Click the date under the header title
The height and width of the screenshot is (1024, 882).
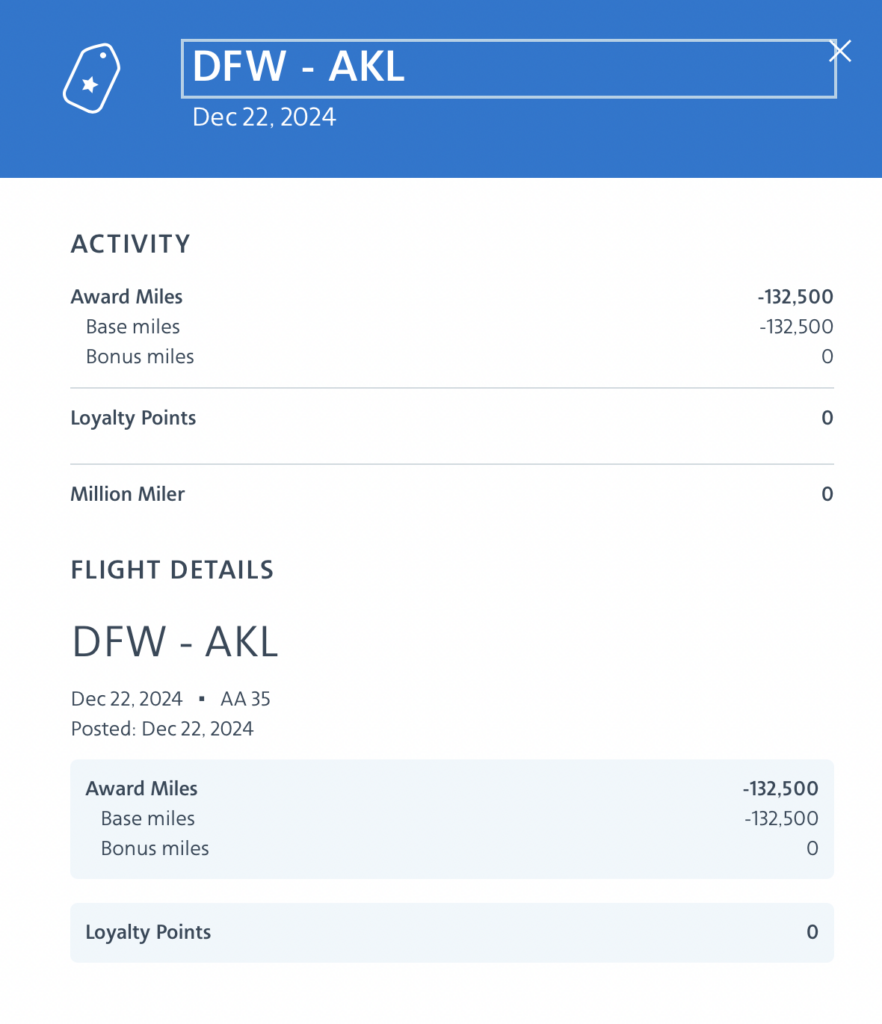264,117
